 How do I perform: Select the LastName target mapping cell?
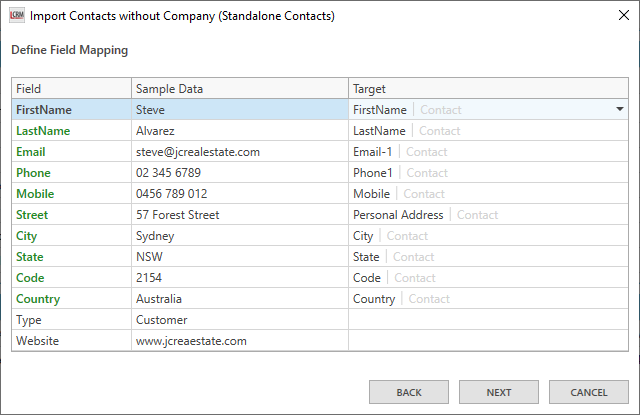pos(488,131)
